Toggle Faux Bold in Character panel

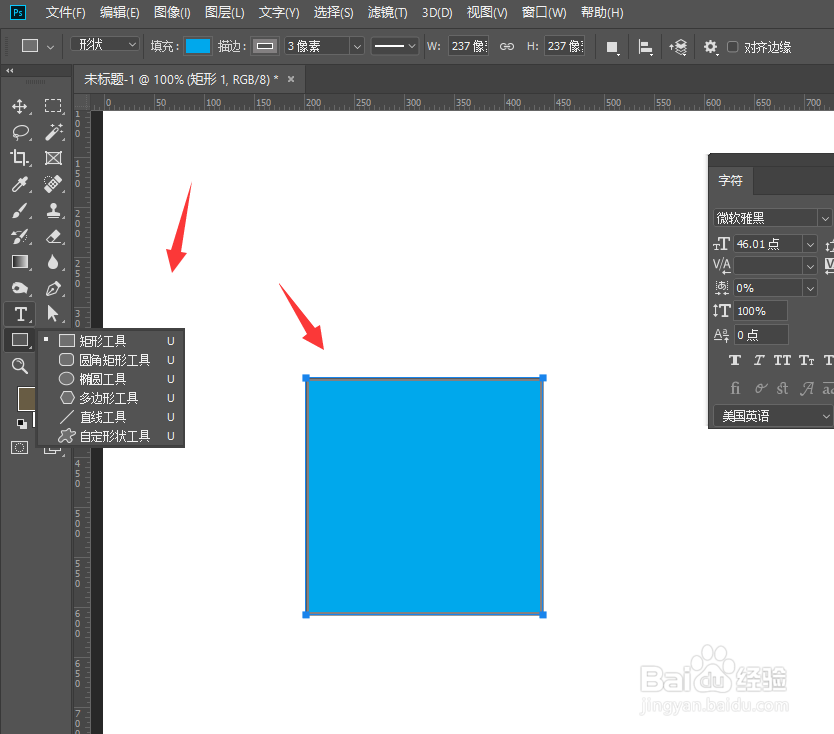pyautogui.click(x=735, y=361)
